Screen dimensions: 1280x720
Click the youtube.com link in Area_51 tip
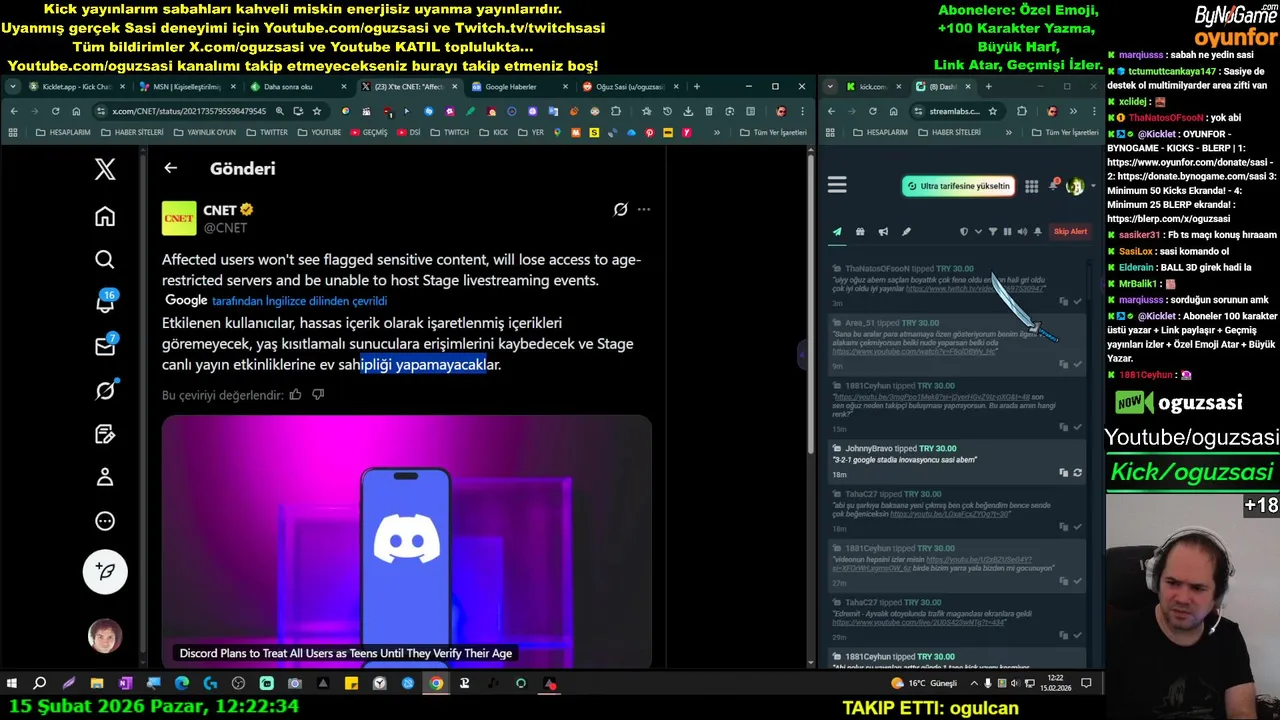(x=914, y=352)
